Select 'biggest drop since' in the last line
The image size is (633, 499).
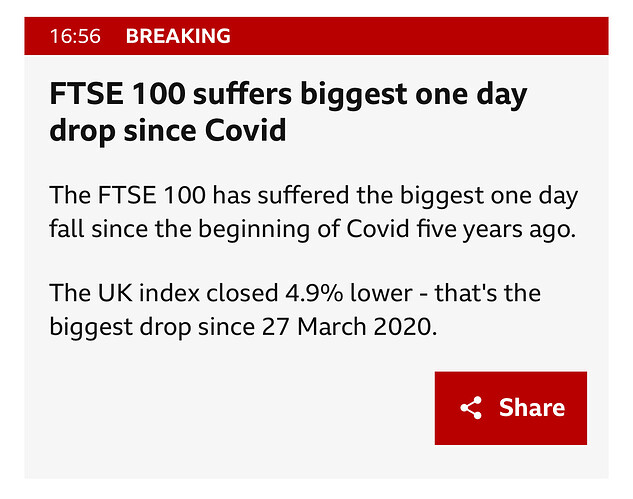(x=152, y=327)
